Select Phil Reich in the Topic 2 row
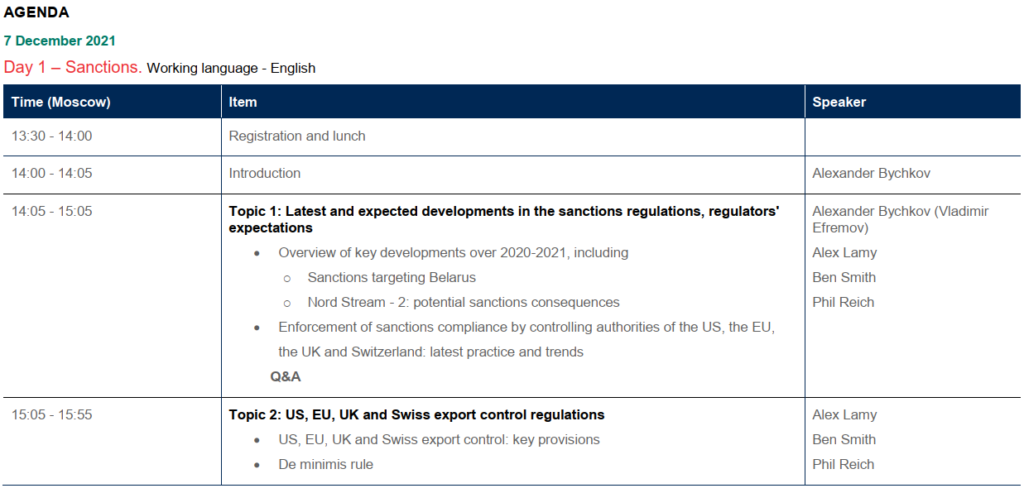This screenshot has height=493, width=1024. (842, 464)
